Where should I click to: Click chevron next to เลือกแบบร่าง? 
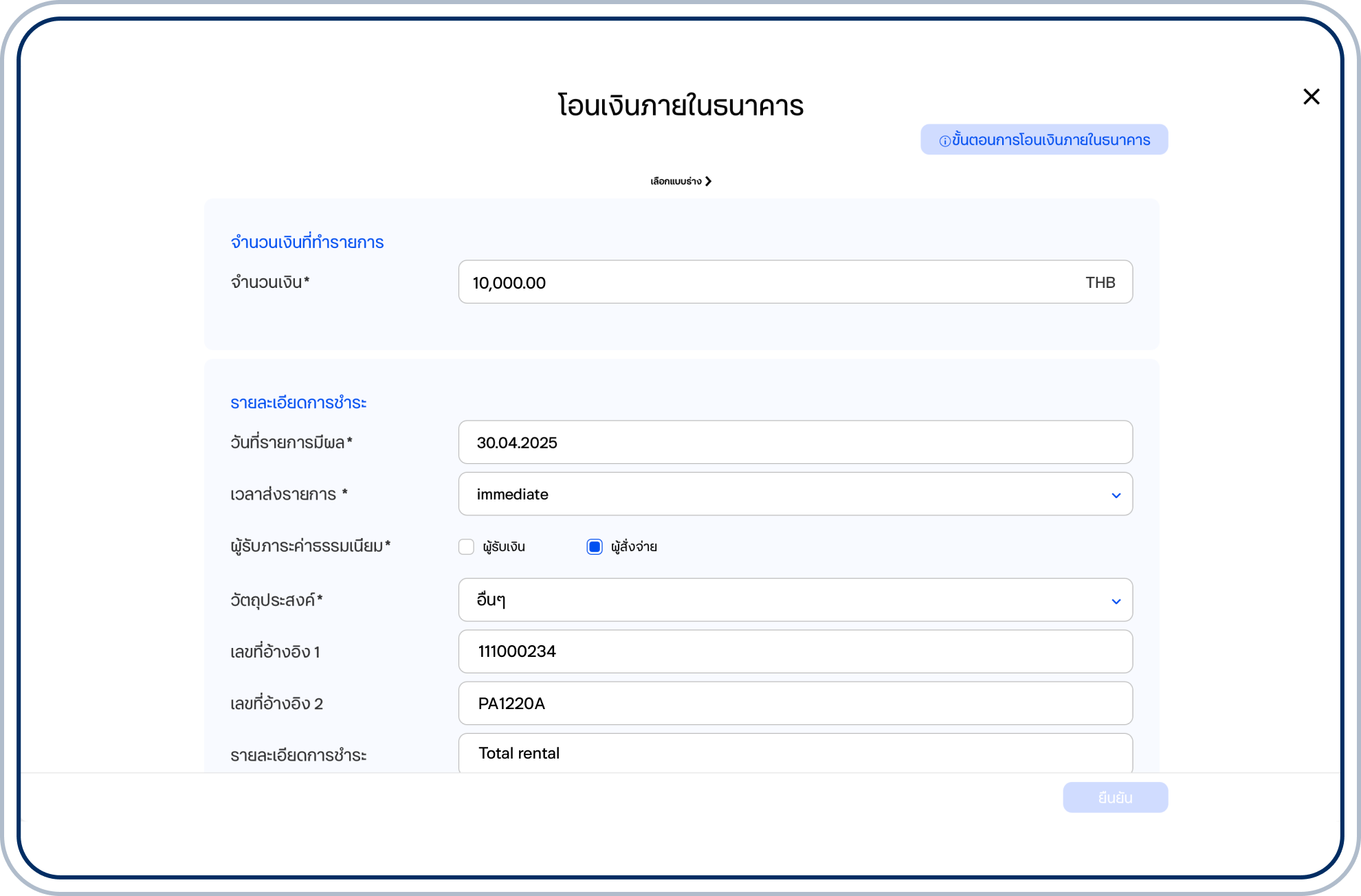[708, 181]
